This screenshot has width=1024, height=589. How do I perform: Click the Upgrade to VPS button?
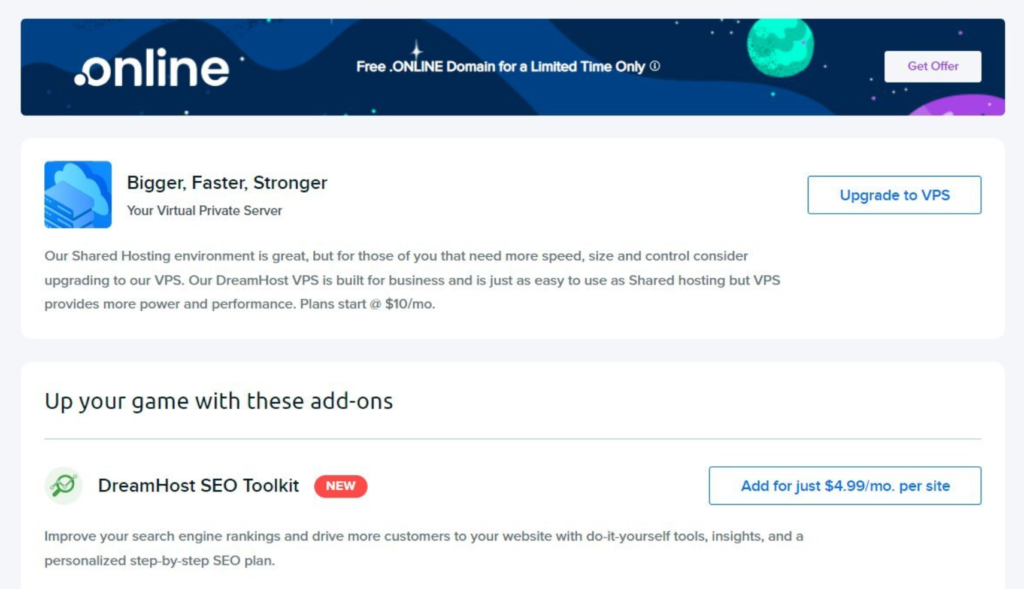pyautogui.click(x=894, y=195)
